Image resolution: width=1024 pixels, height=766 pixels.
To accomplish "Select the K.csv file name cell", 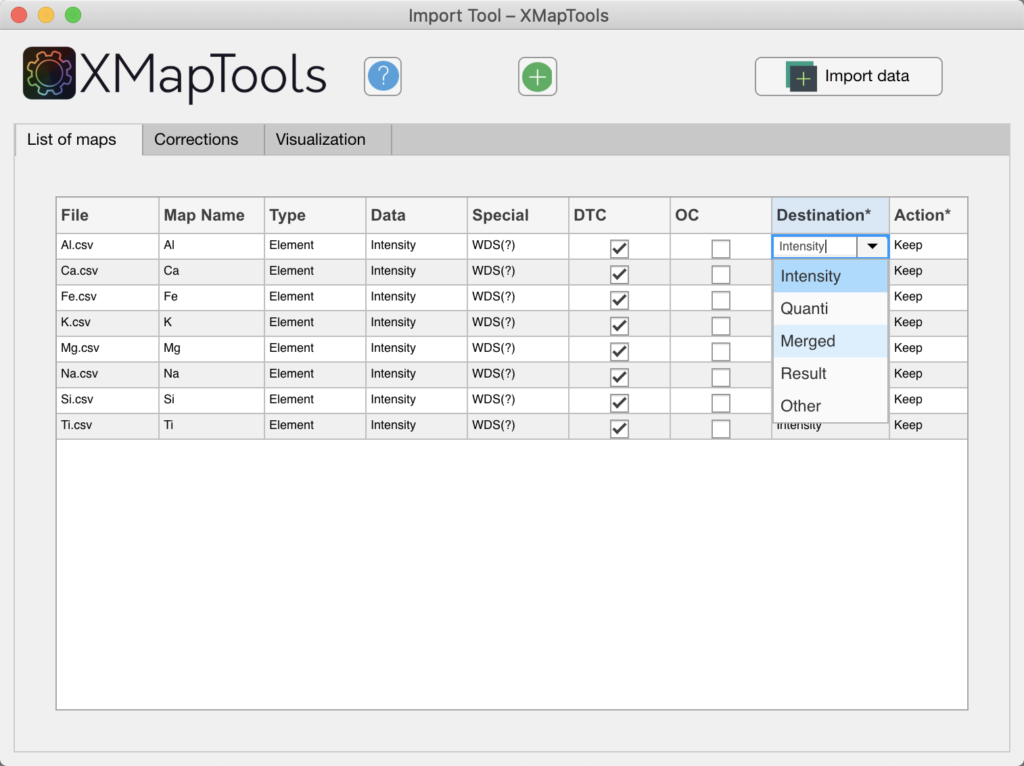I will click(108, 323).
